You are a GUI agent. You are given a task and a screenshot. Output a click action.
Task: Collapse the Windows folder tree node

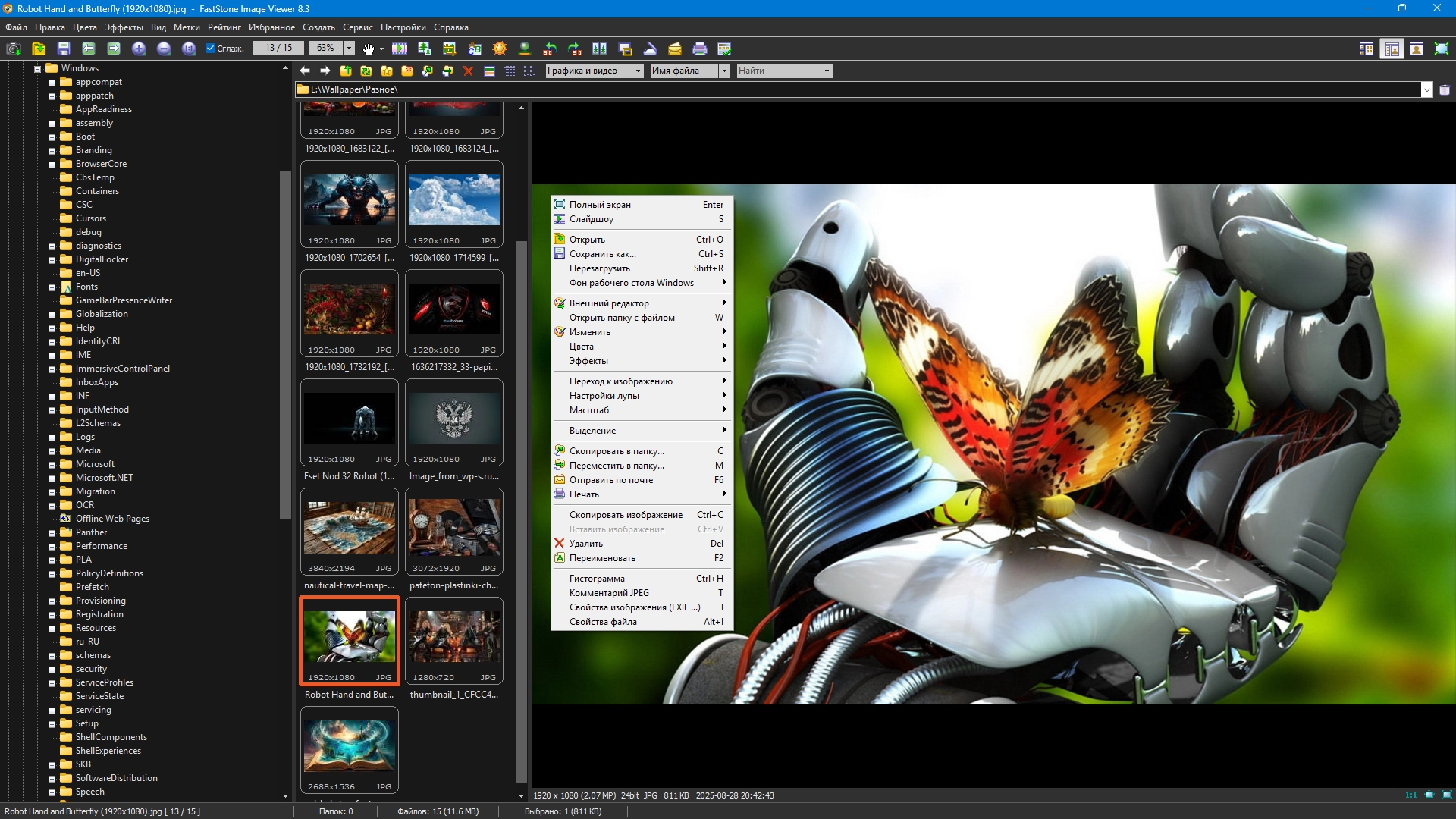tap(36, 69)
